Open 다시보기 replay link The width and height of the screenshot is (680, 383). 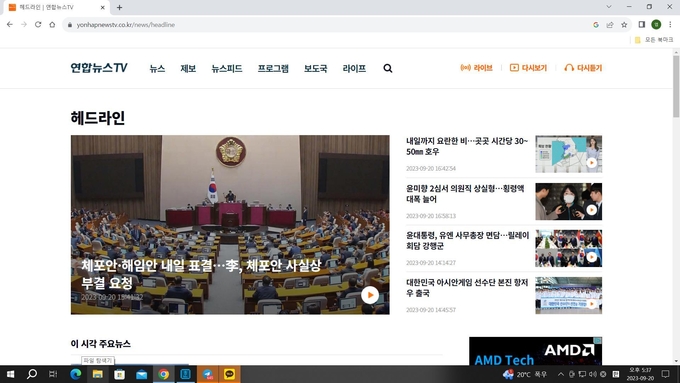click(528, 68)
